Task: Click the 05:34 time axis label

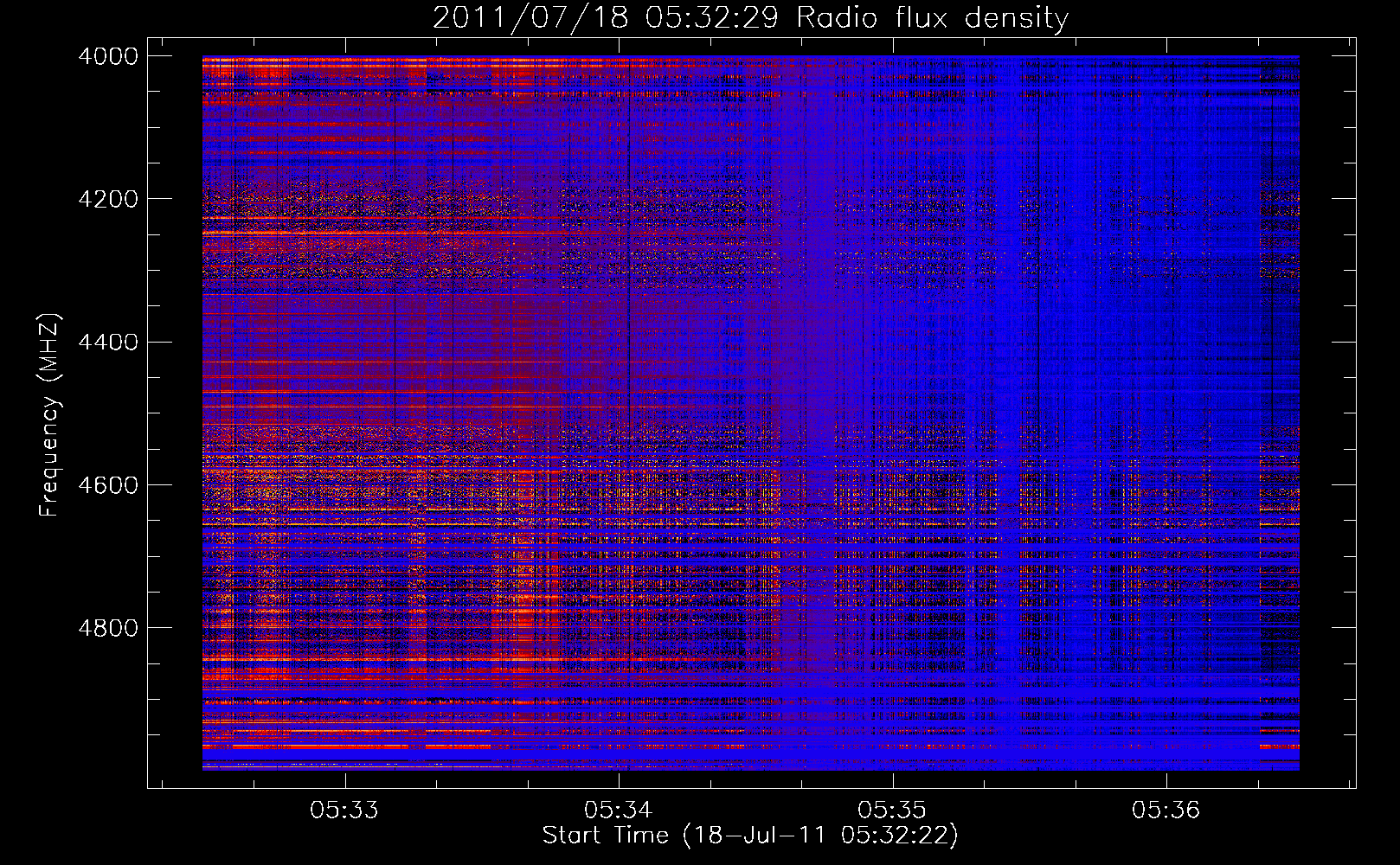Action: point(618,811)
